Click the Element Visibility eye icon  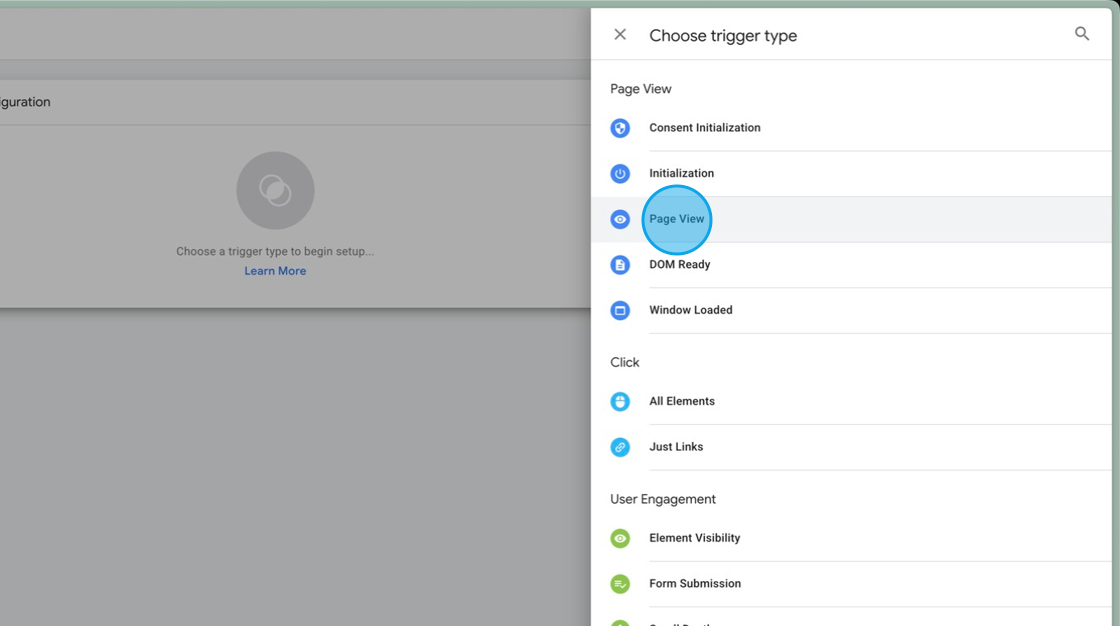(x=620, y=538)
